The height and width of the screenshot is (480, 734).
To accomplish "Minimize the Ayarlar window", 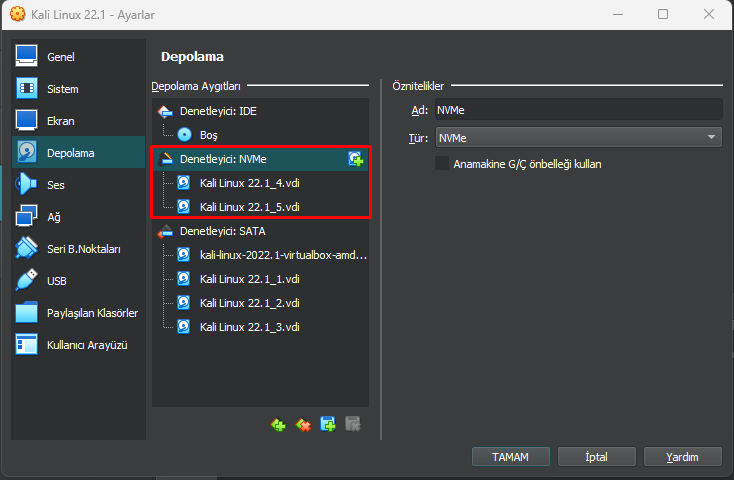I will [x=618, y=15].
